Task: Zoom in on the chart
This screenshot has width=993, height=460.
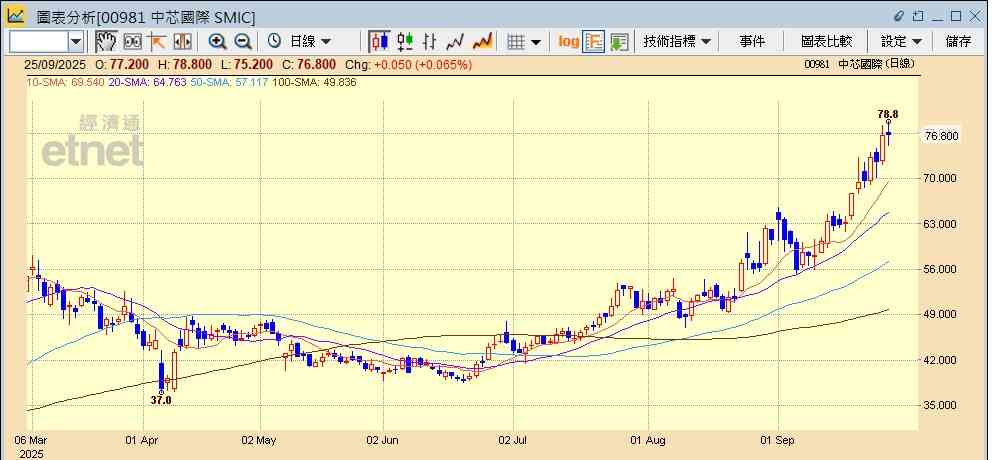Action: coord(218,42)
